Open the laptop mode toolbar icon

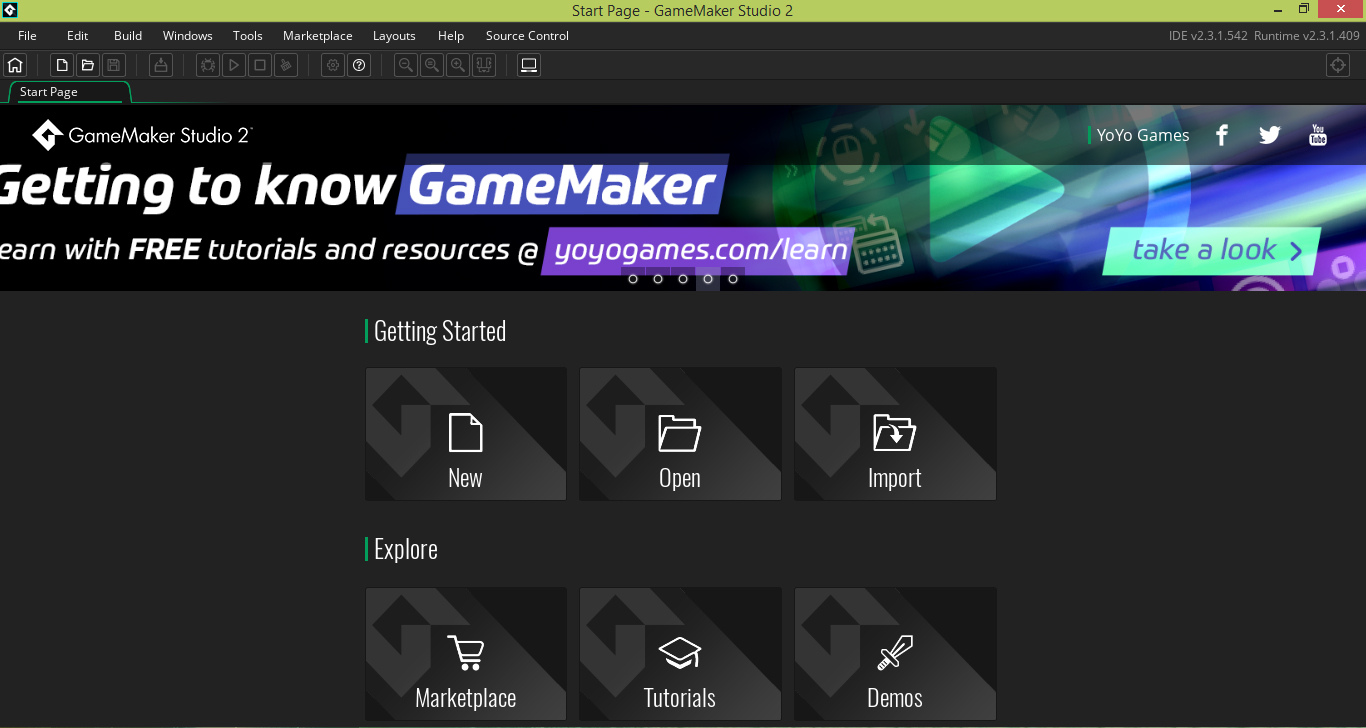pyautogui.click(x=529, y=65)
